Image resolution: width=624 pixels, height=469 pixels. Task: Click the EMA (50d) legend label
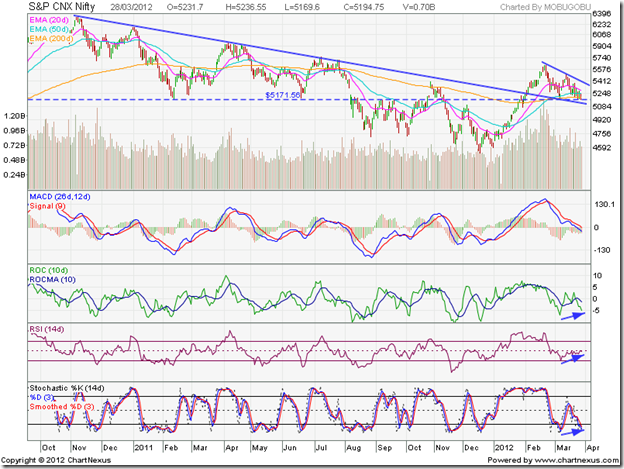point(49,29)
